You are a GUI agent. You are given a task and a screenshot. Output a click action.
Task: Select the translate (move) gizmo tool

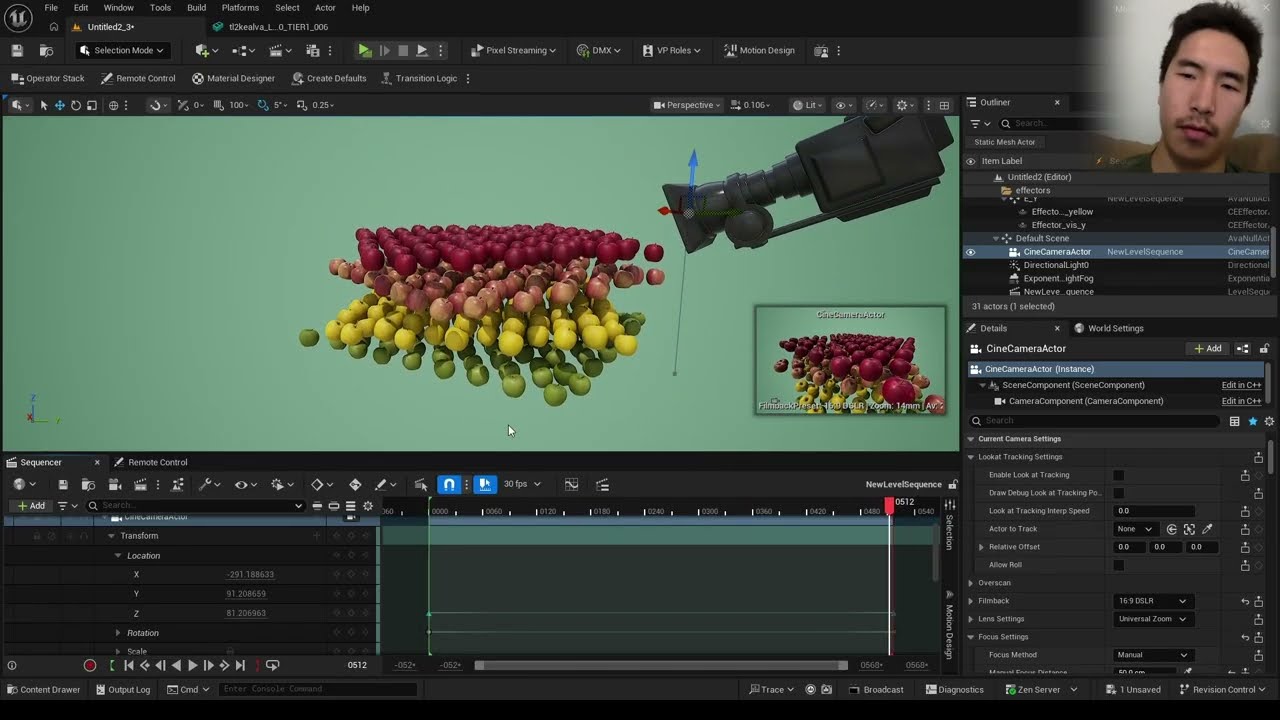click(59, 105)
